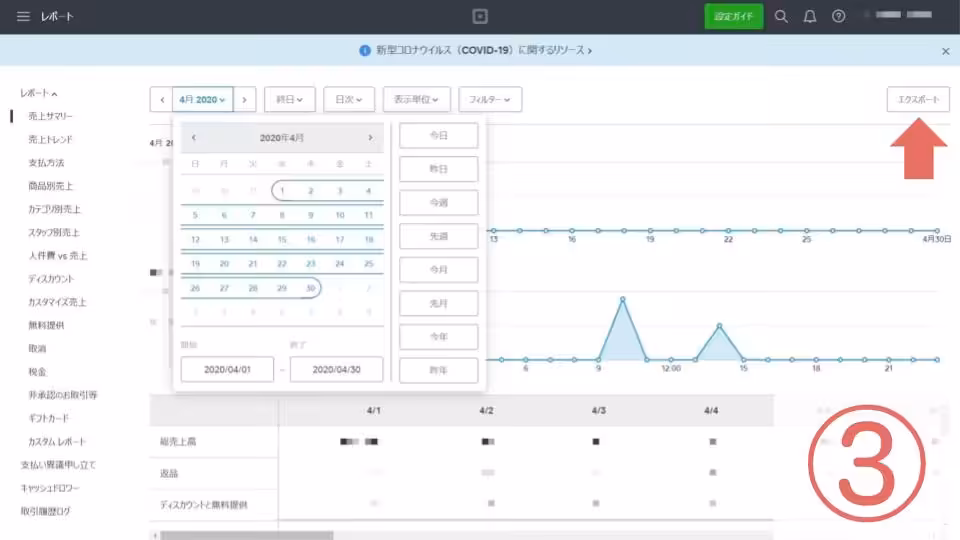This screenshot has height=540, width=960.
Task: Open 商品別売上 report in sidebar
Action: point(50,186)
